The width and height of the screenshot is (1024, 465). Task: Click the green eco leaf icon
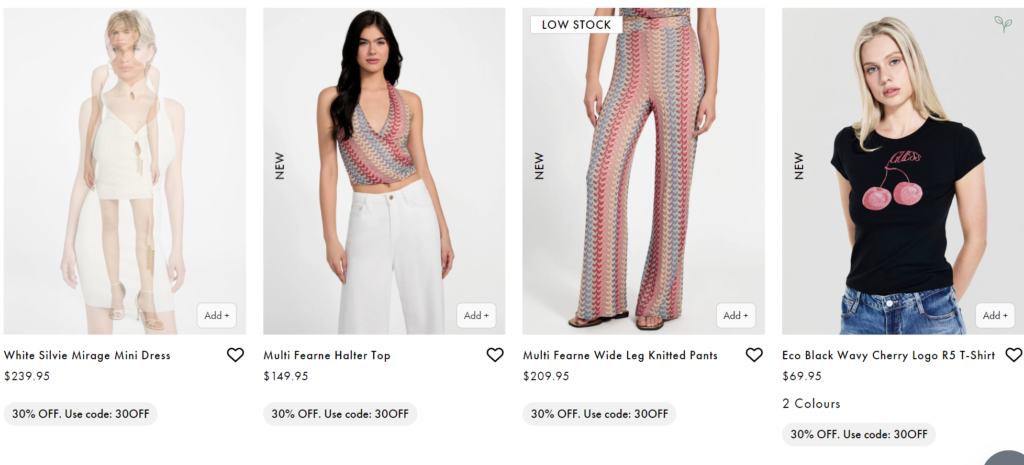pyautogui.click(x=1002, y=23)
